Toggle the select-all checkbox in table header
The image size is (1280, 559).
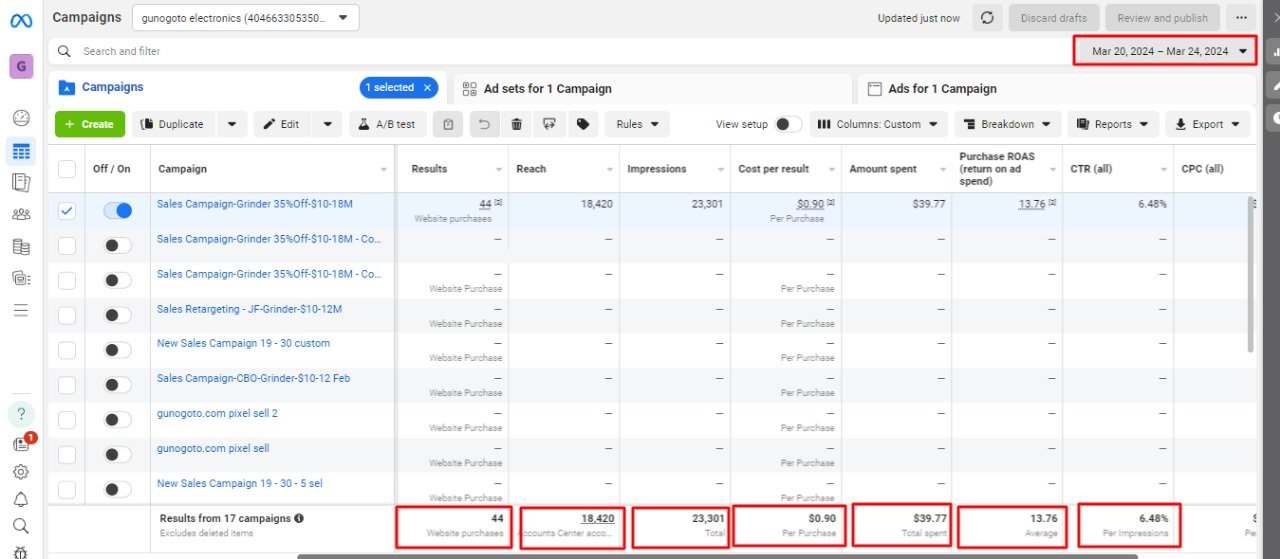[x=67, y=169]
